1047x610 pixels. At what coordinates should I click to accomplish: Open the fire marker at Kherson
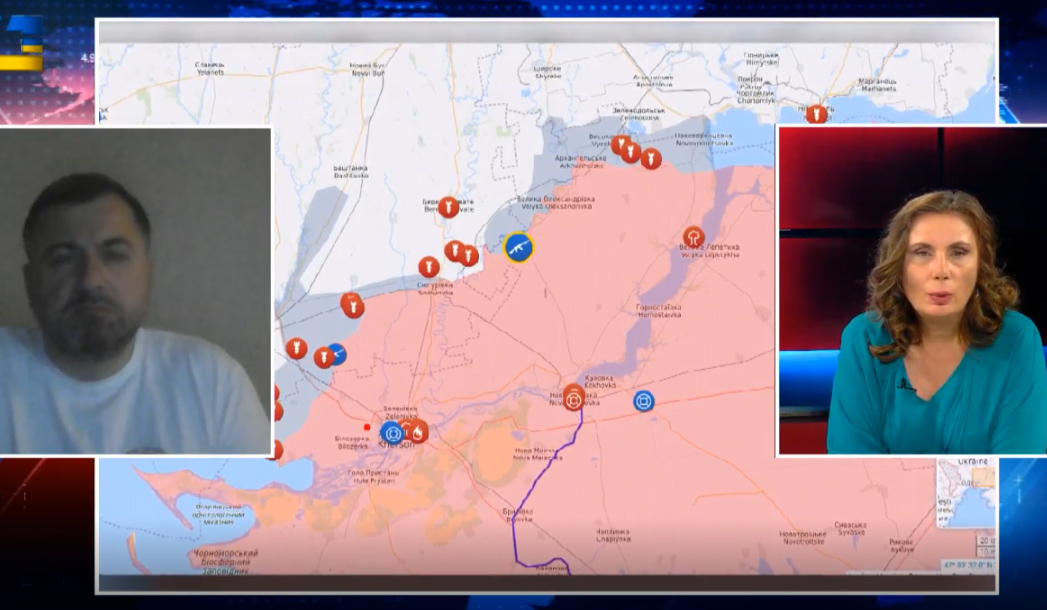[417, 432]
